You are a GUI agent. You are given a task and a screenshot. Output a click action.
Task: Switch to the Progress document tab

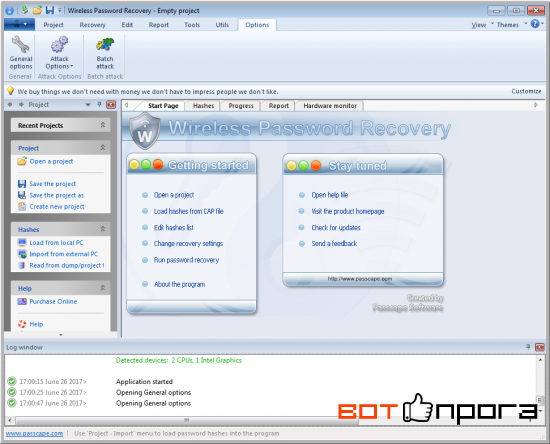pos(241,106)
